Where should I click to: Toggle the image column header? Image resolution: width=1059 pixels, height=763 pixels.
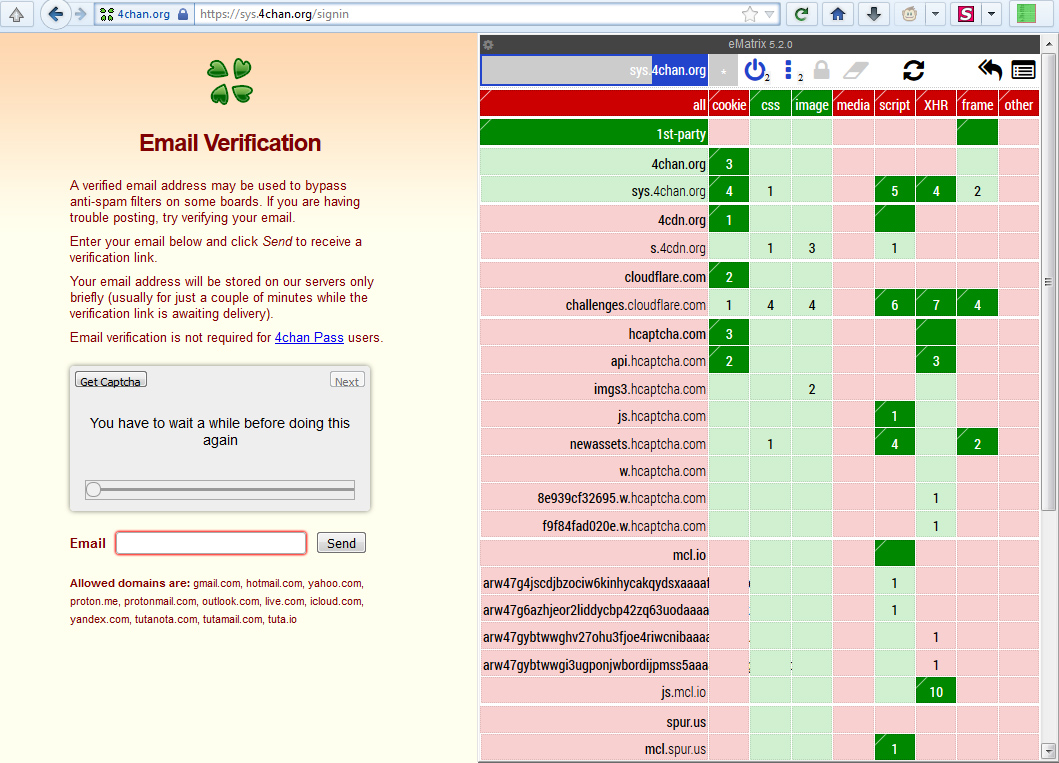pyautogui.click(x=811, y=105)
